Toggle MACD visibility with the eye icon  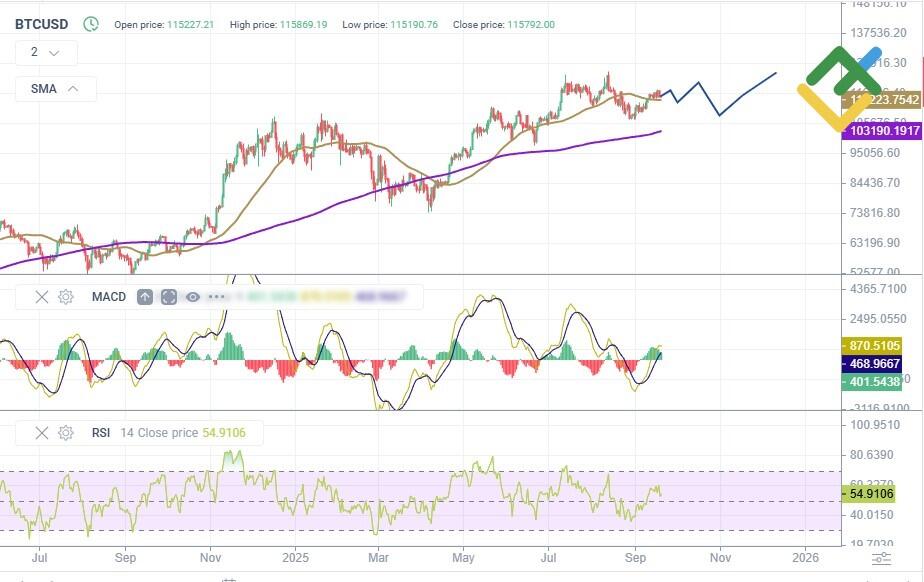click(192, 296)
